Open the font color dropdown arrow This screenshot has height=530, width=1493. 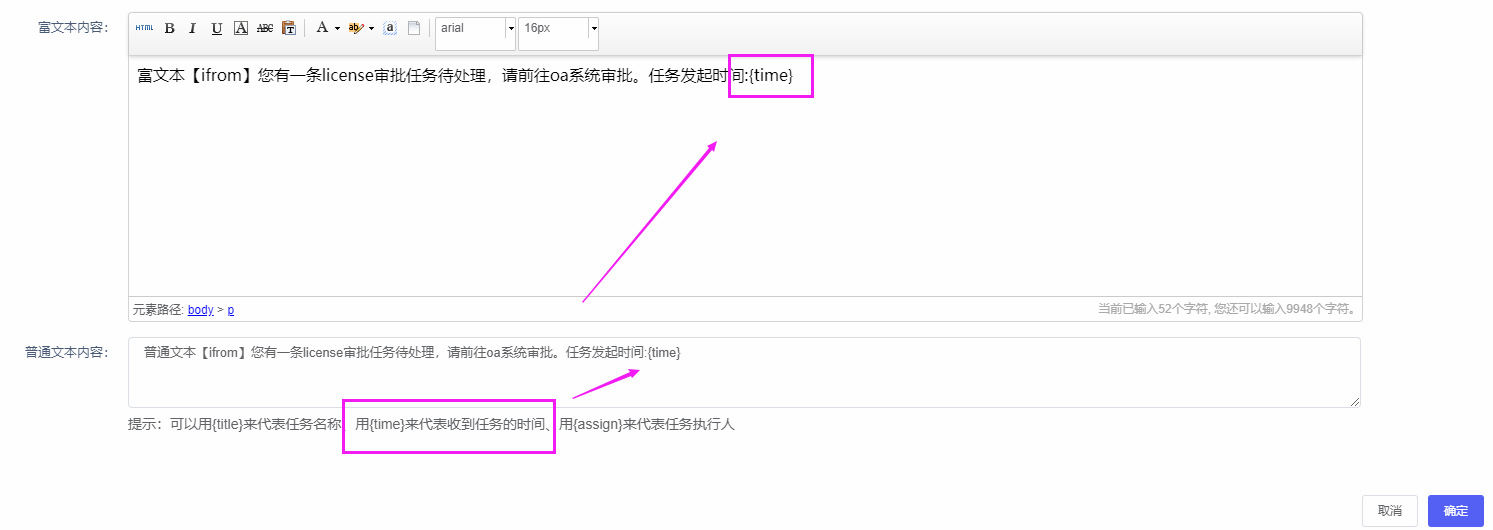(x=337, y=28)
